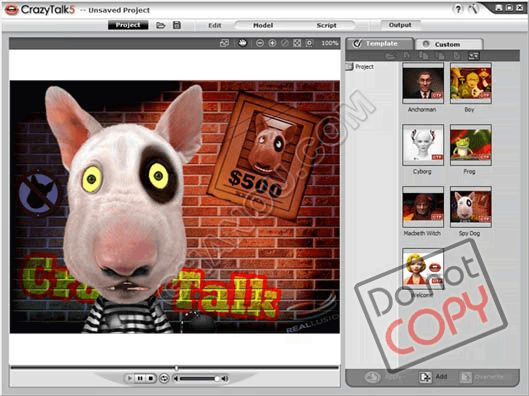Go to the Output section
Image resolution: width=529 pixels, height=396 pixels.
tap(400, 25)
